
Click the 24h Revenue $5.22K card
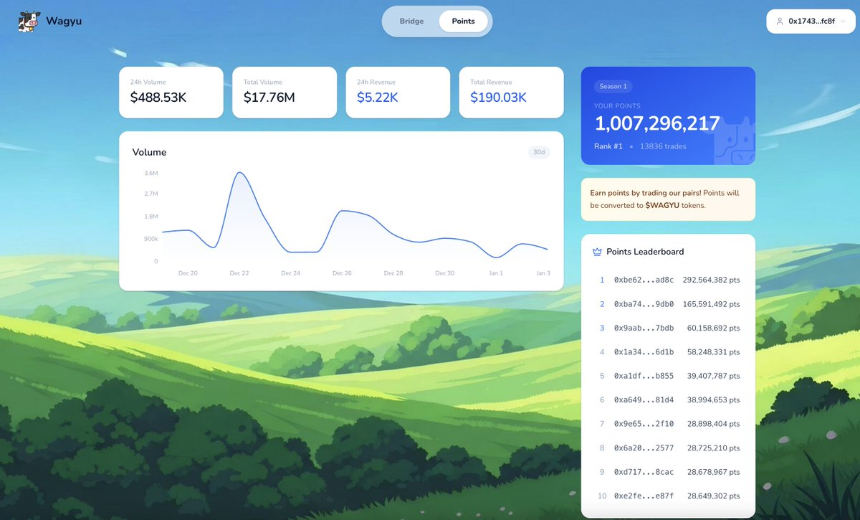coord(398,92)
